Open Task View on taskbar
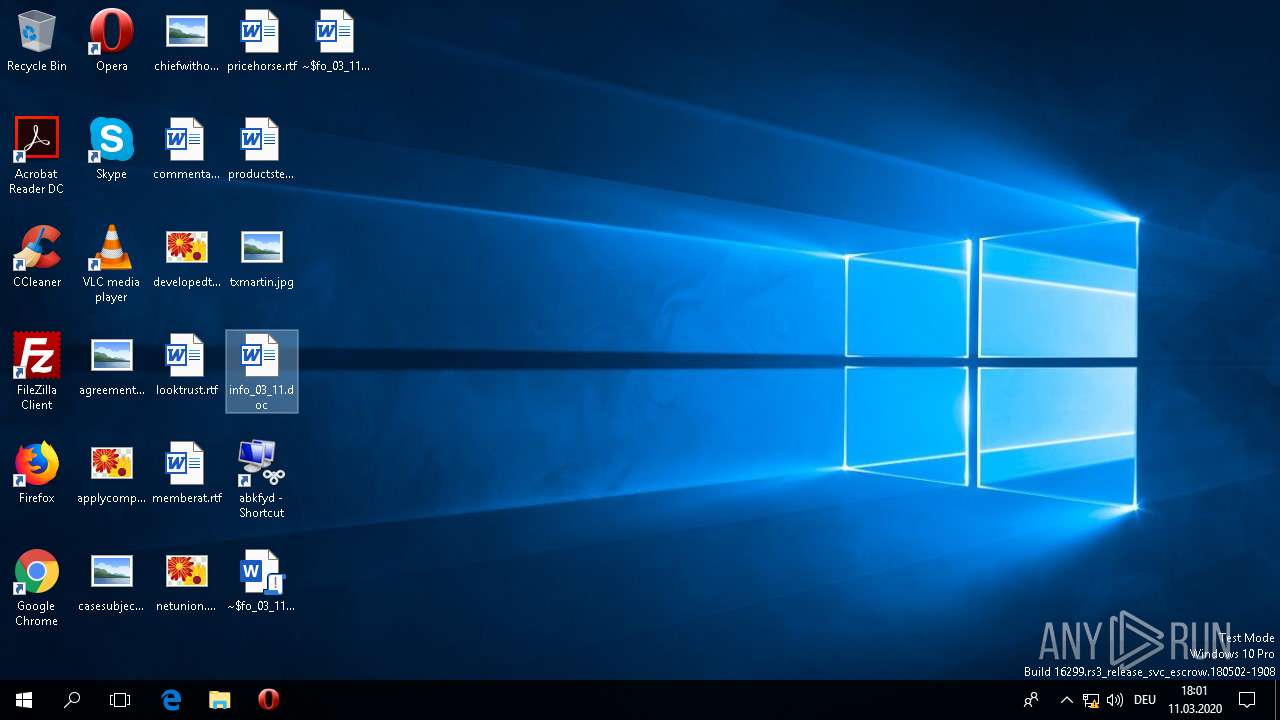Screen dimensions: 1280x720 120,700
